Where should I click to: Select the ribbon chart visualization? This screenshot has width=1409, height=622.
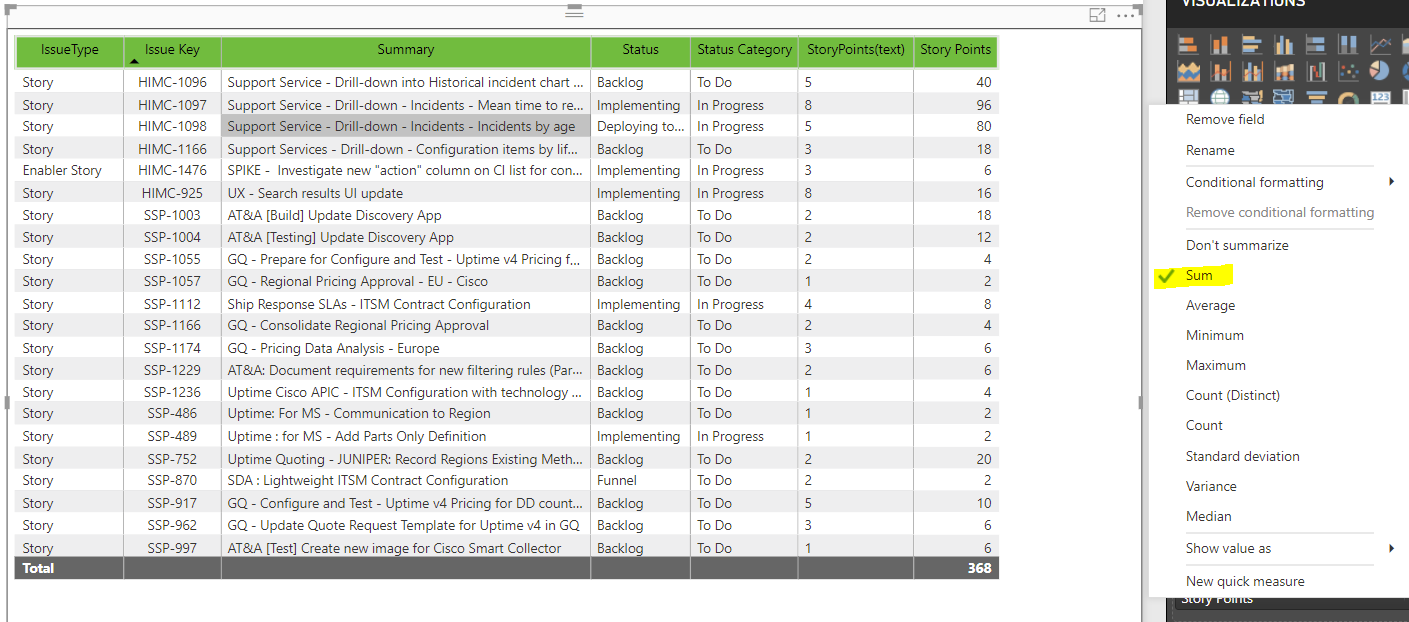[1284, 71]
